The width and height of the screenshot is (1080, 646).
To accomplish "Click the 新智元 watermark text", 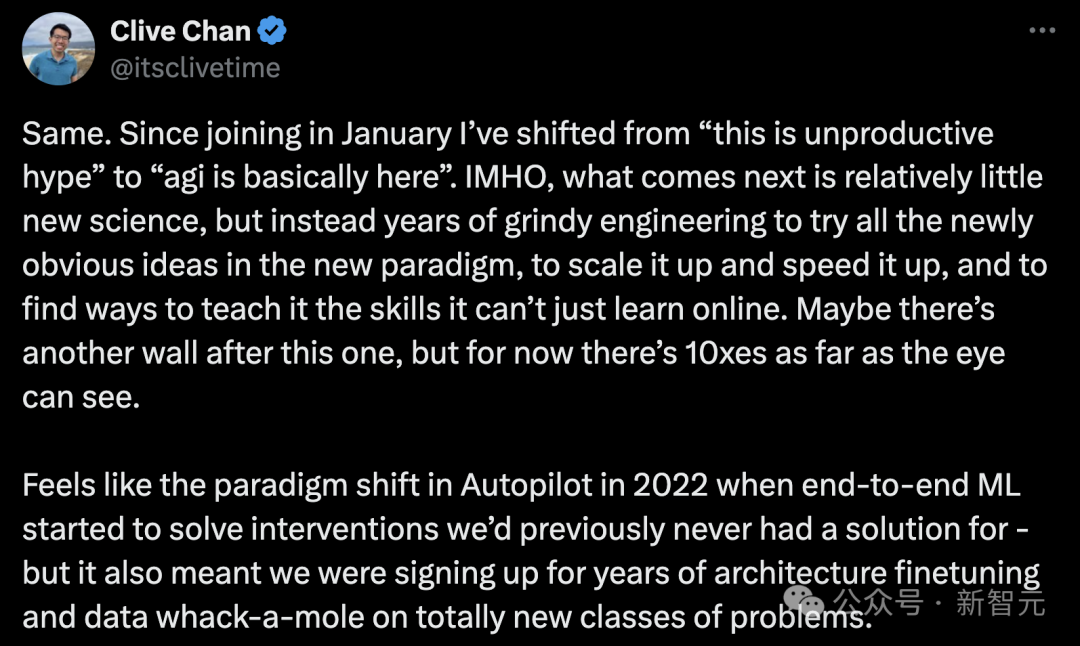I will 1000,603.
